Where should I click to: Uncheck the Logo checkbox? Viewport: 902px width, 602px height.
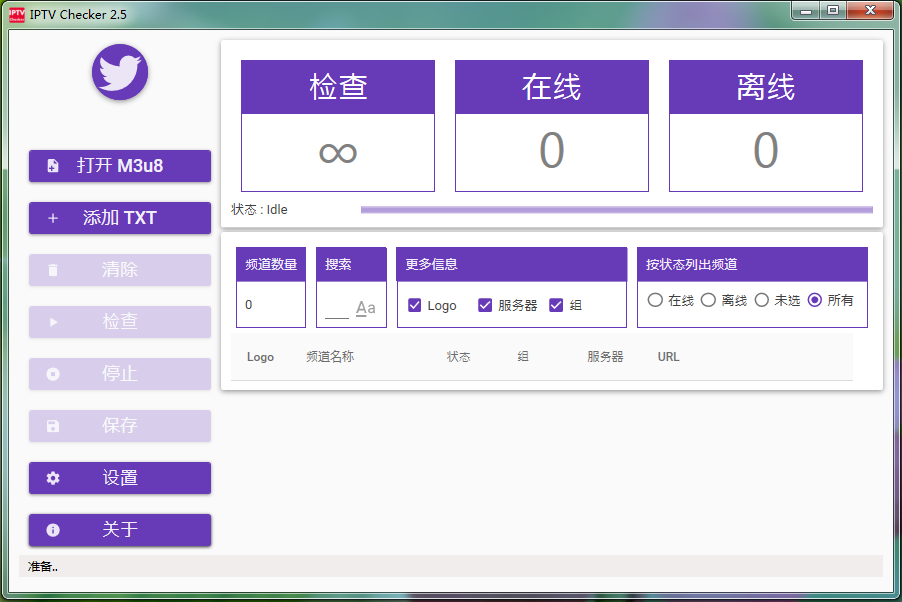click(414, 305)
